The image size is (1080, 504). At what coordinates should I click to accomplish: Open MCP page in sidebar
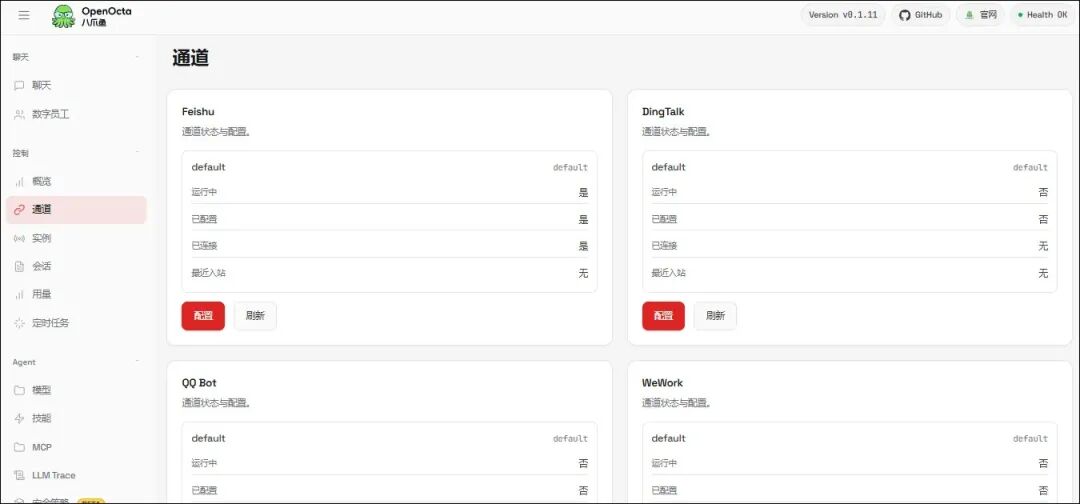76,448
